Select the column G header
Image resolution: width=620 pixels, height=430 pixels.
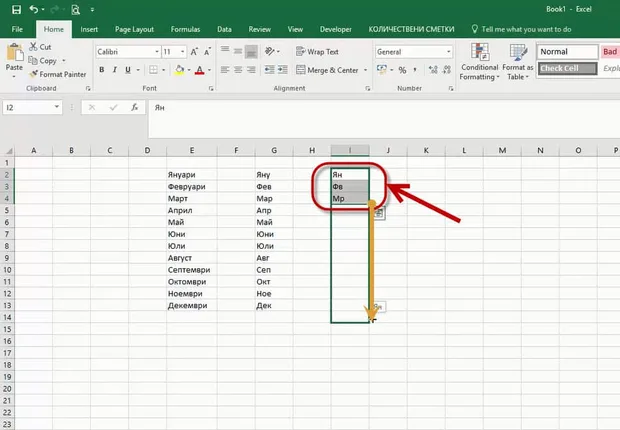tap(274, 150)
